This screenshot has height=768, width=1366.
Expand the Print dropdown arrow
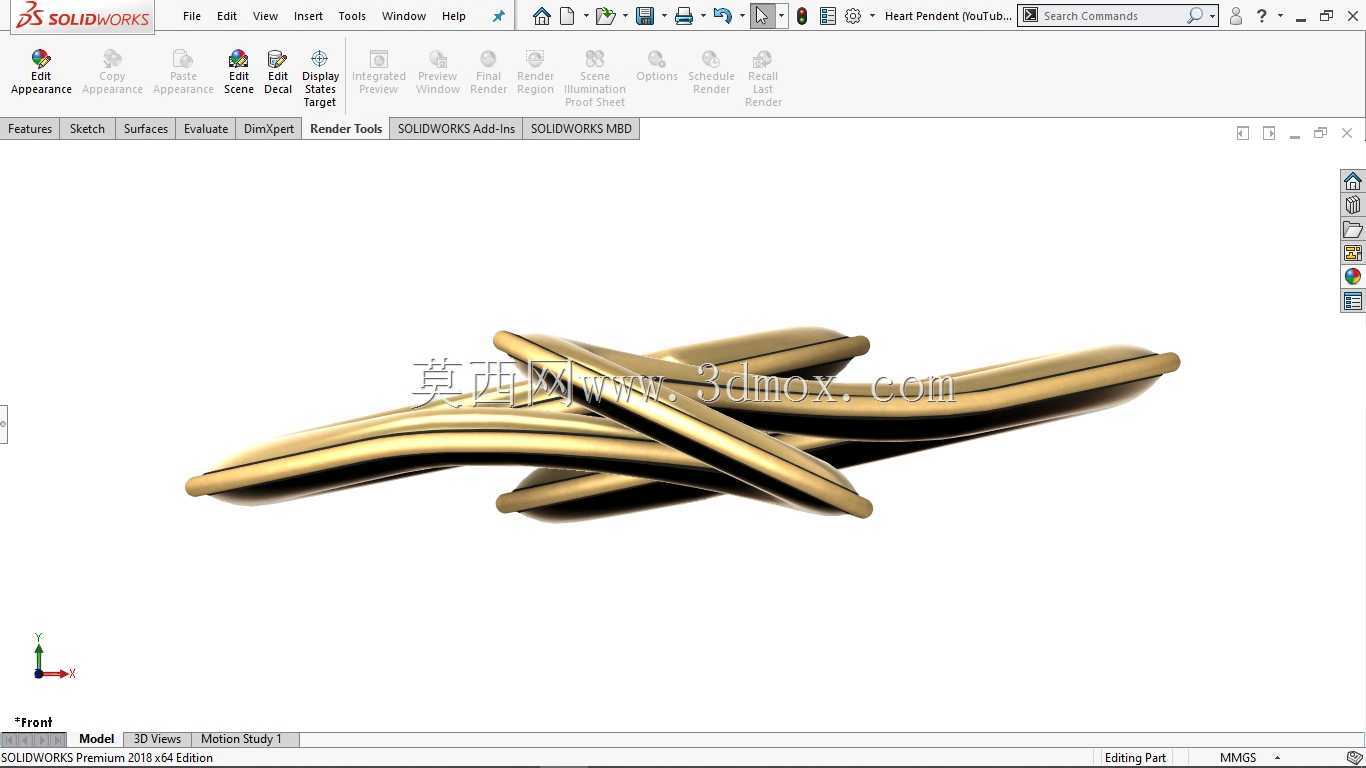[x=703, y=16]
